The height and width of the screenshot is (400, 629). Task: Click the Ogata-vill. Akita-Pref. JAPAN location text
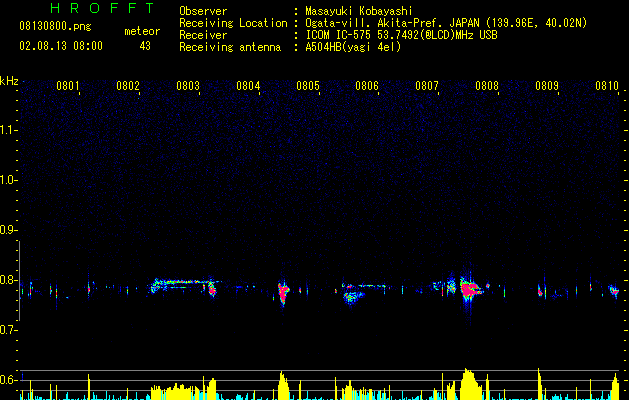click(446, 23)
